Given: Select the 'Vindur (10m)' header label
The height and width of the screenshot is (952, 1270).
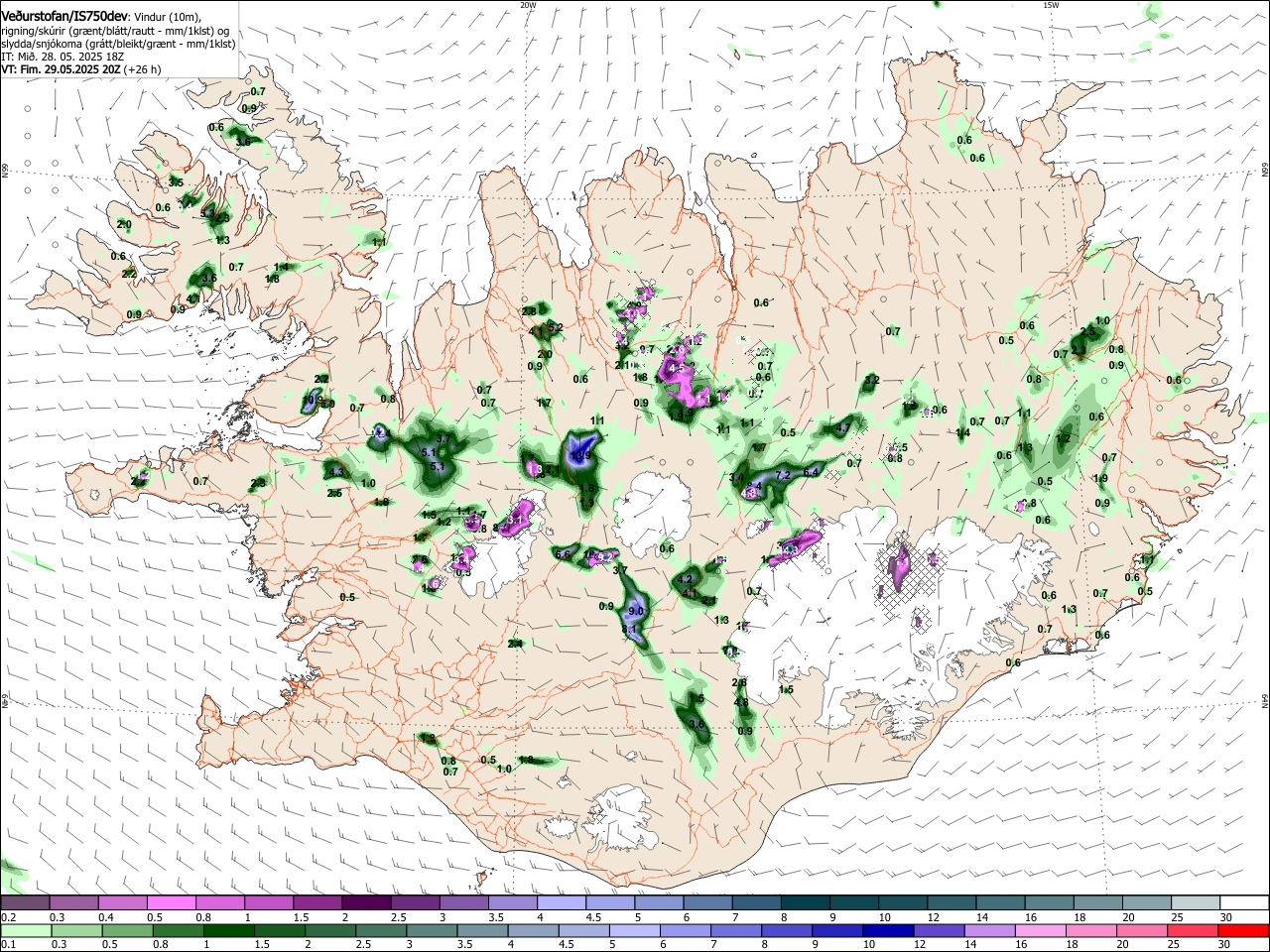Looking at the screenshot, I should [168, 17].
